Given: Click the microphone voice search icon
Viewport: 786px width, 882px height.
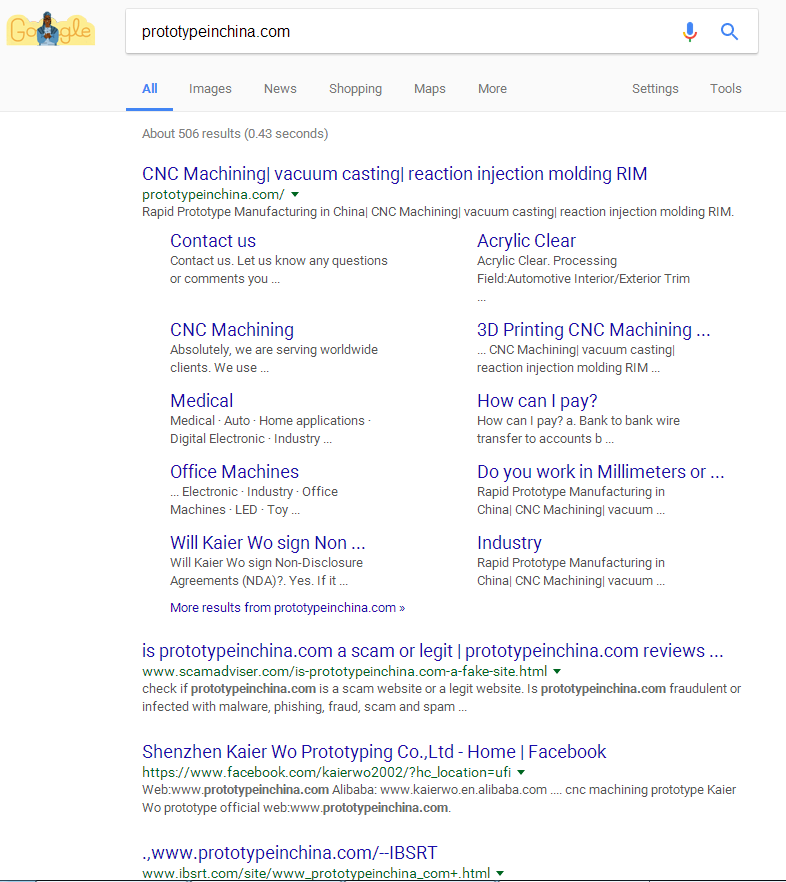Looking at the screenshot, I should click(x=690, y=32).
